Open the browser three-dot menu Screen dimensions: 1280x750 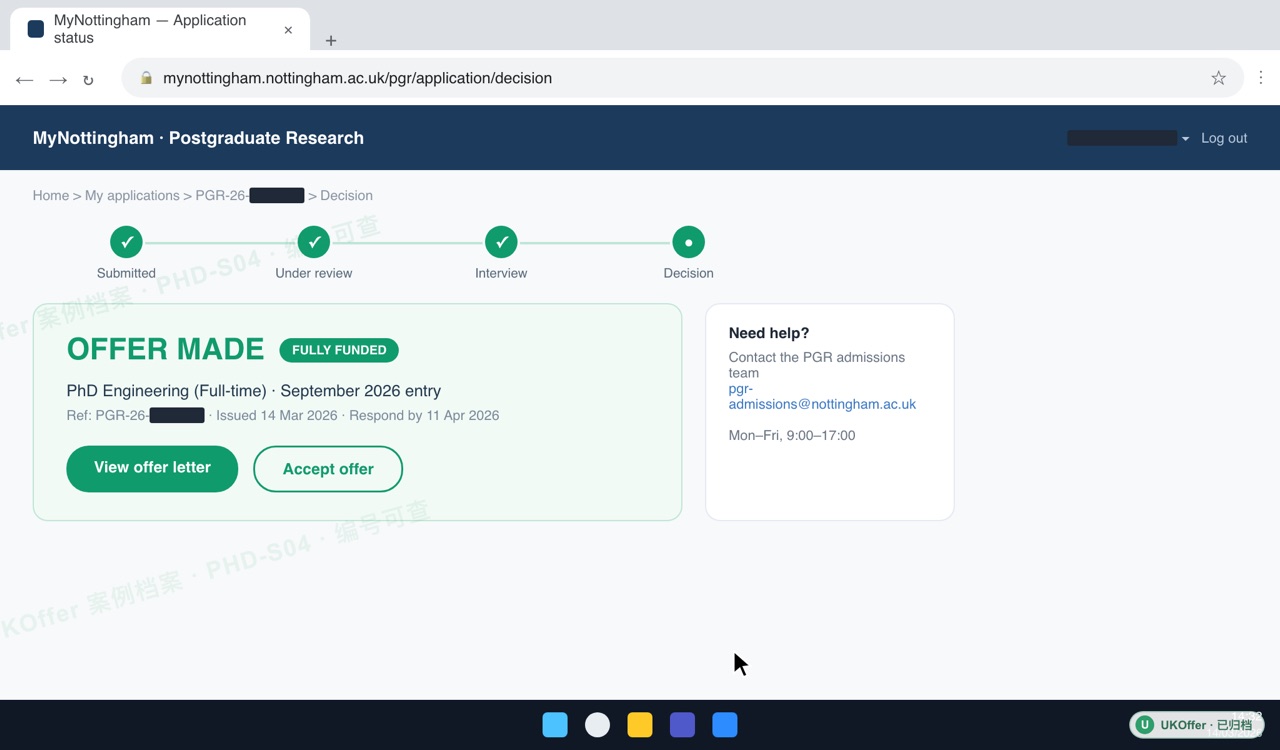tap(1261, 78)
